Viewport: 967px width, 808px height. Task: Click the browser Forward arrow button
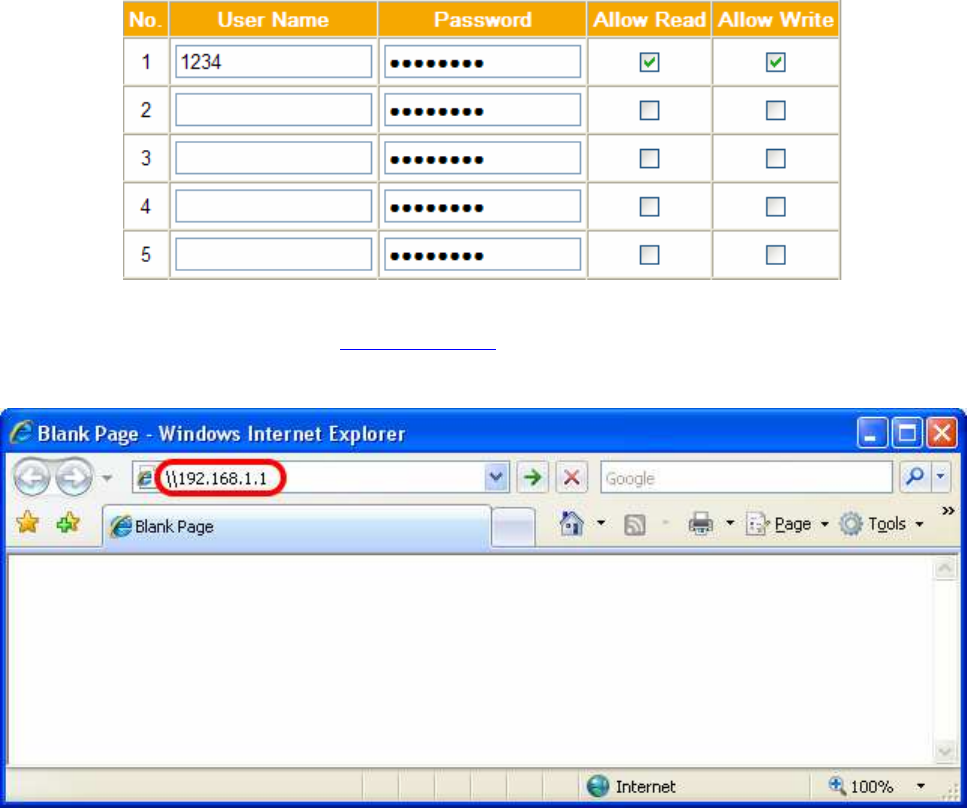[74, 477]
